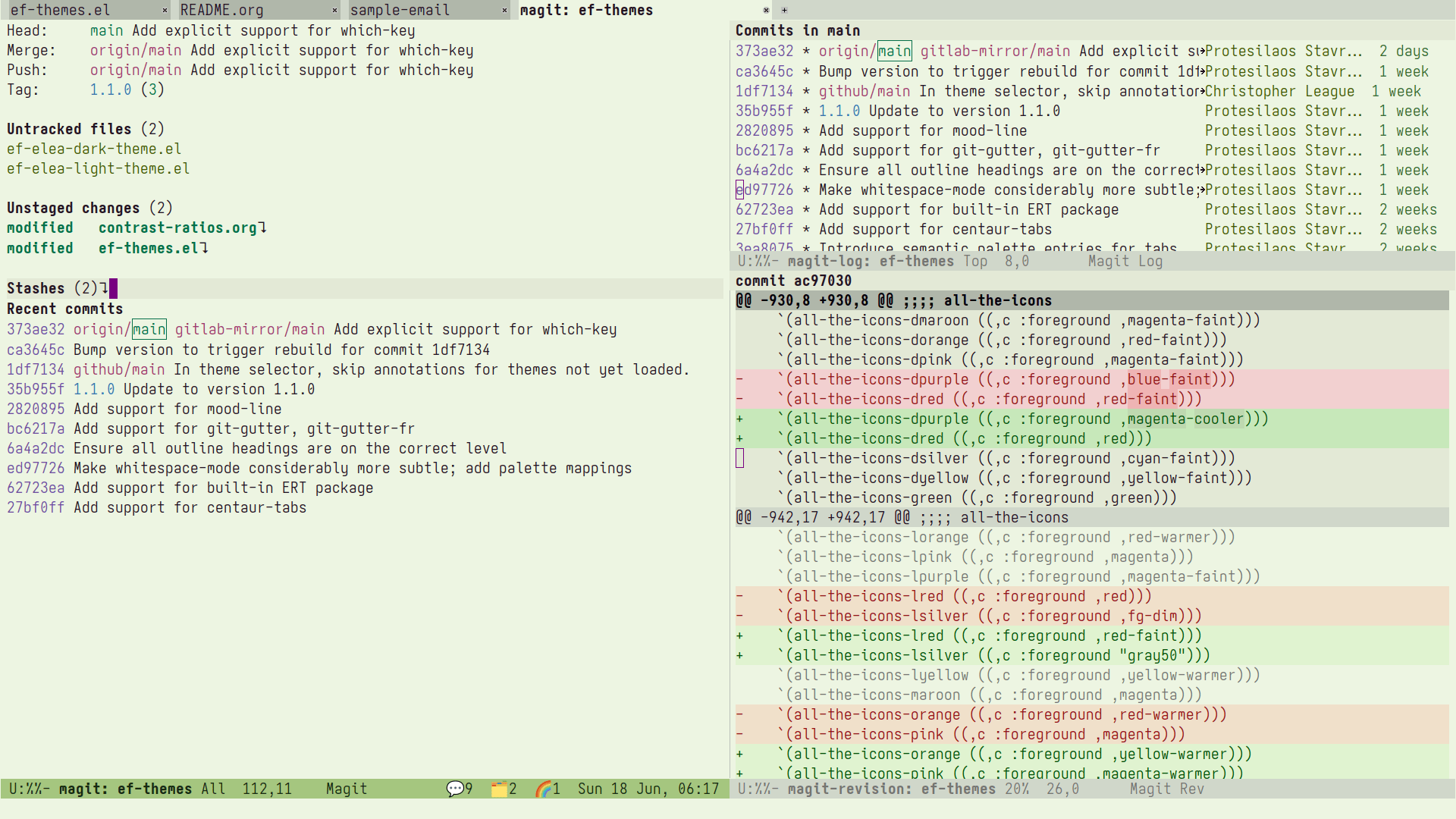Click the Magit Rev mode name
The width and height of the screenshot is (1456, 819).
click(1167, 789)
